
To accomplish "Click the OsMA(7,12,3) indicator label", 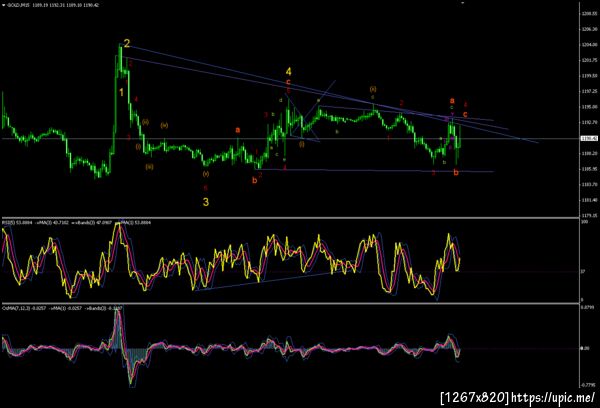I will click(15, 308).
